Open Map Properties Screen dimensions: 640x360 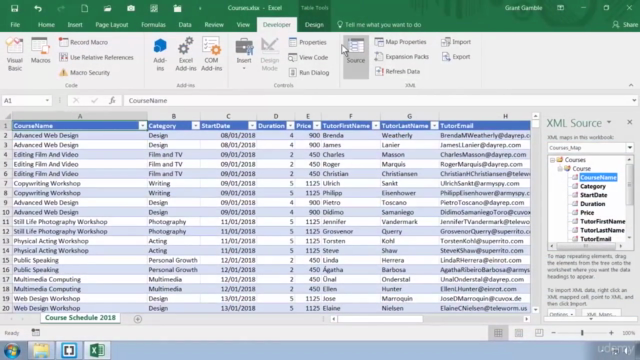click(400, 42)
